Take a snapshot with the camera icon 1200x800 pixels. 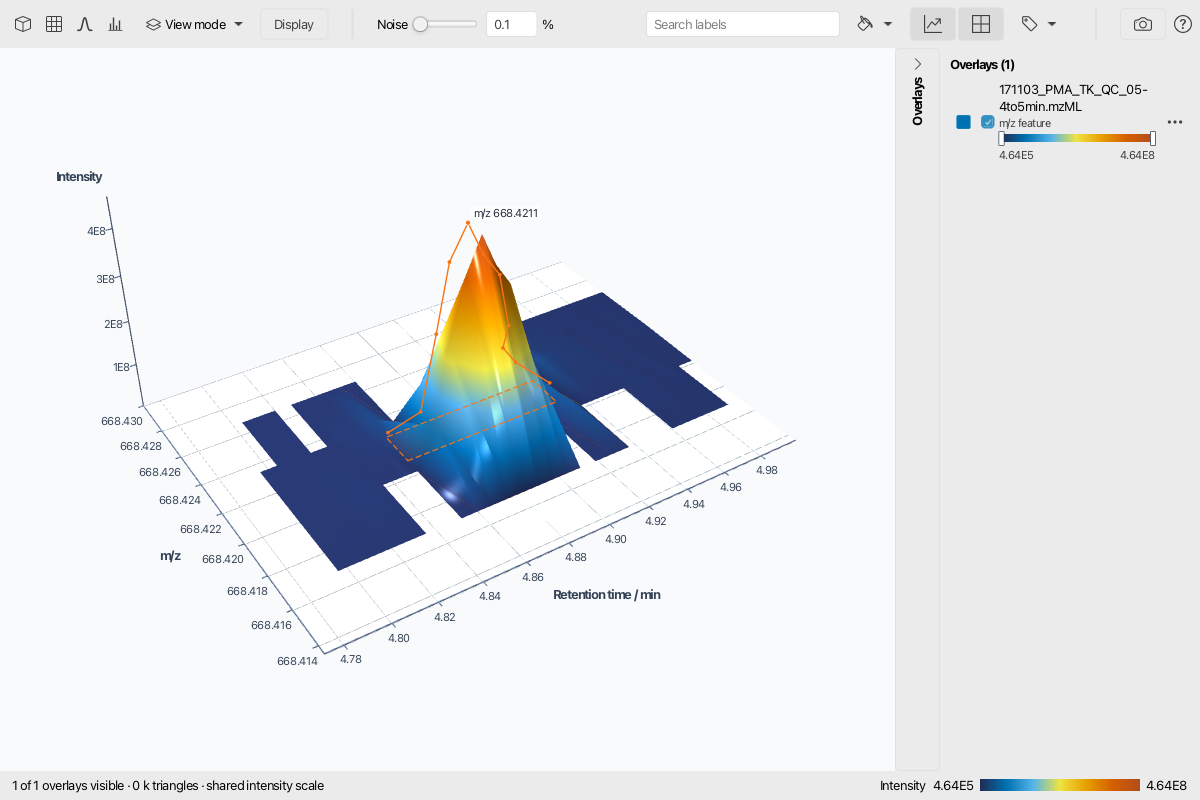point(1143,24)
